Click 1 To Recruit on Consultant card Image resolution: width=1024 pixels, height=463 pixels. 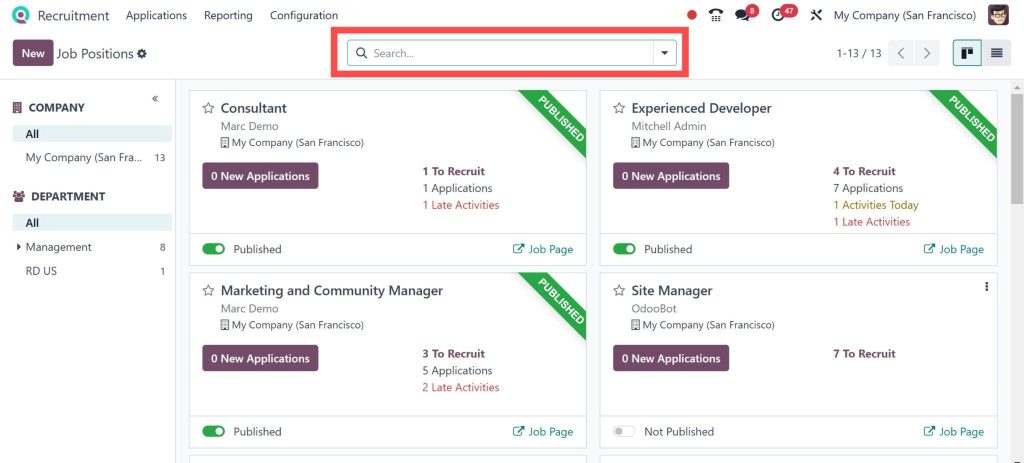click(x=453, y=171)
